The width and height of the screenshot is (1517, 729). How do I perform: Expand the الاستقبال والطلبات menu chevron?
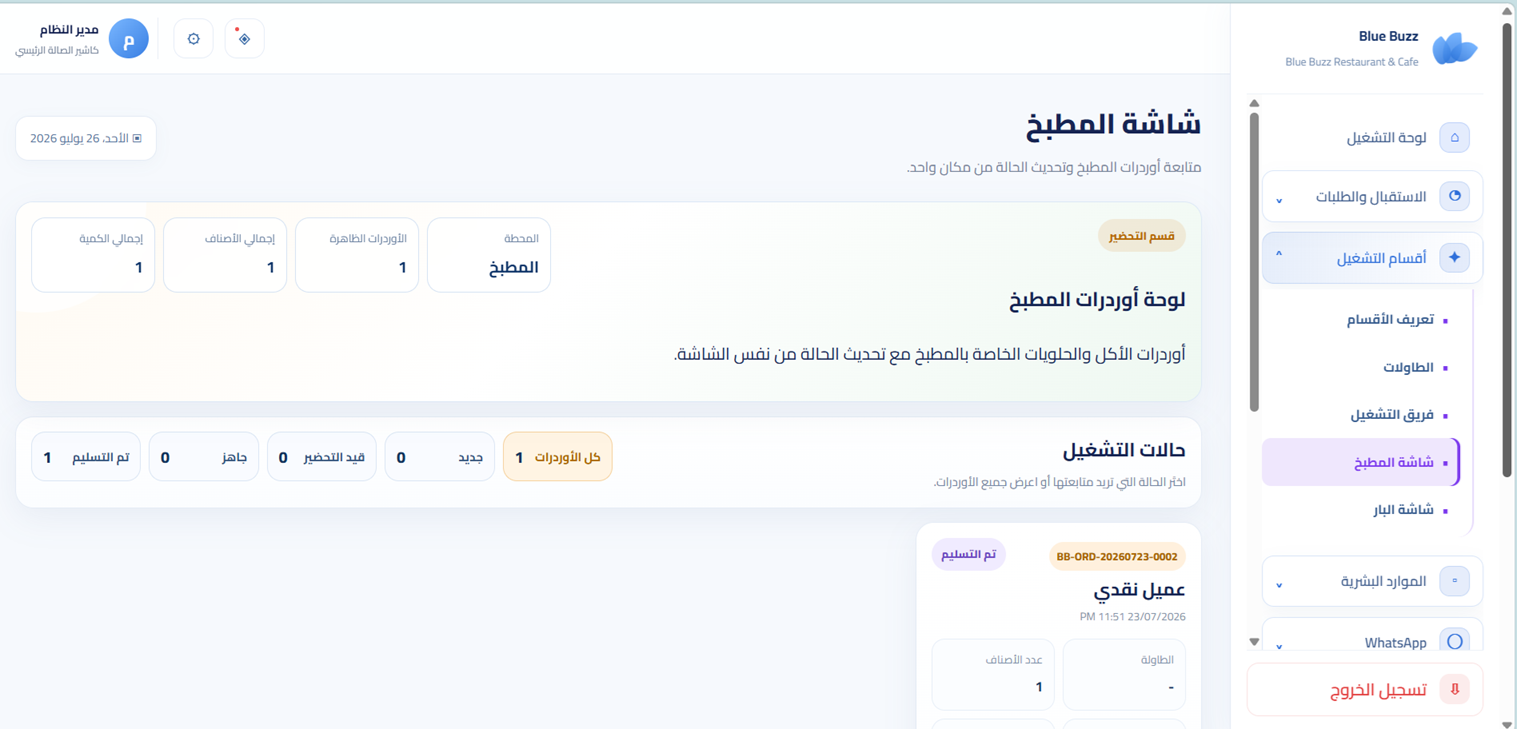pos(1279,200)
